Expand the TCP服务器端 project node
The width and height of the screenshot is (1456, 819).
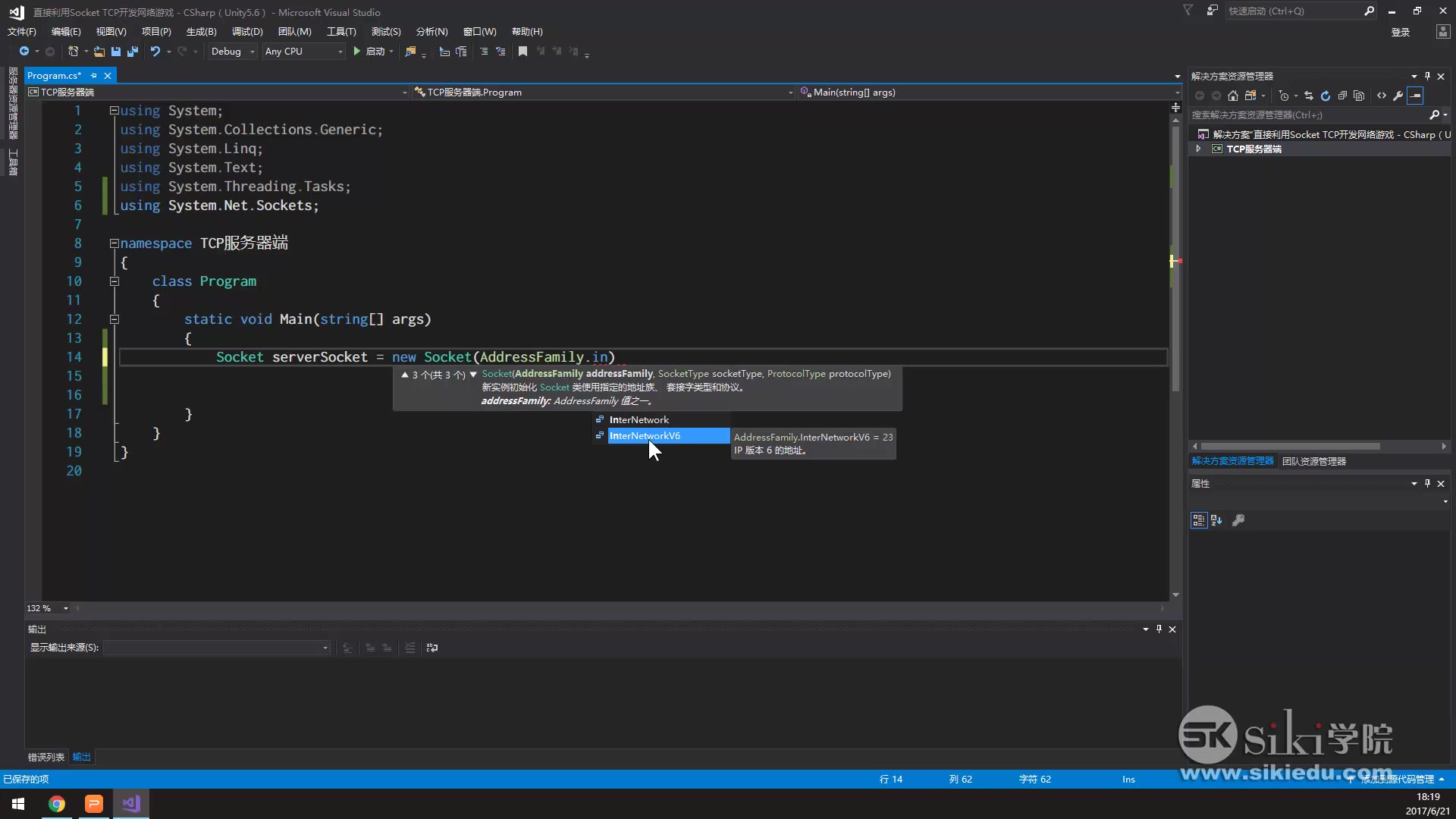1198,149
